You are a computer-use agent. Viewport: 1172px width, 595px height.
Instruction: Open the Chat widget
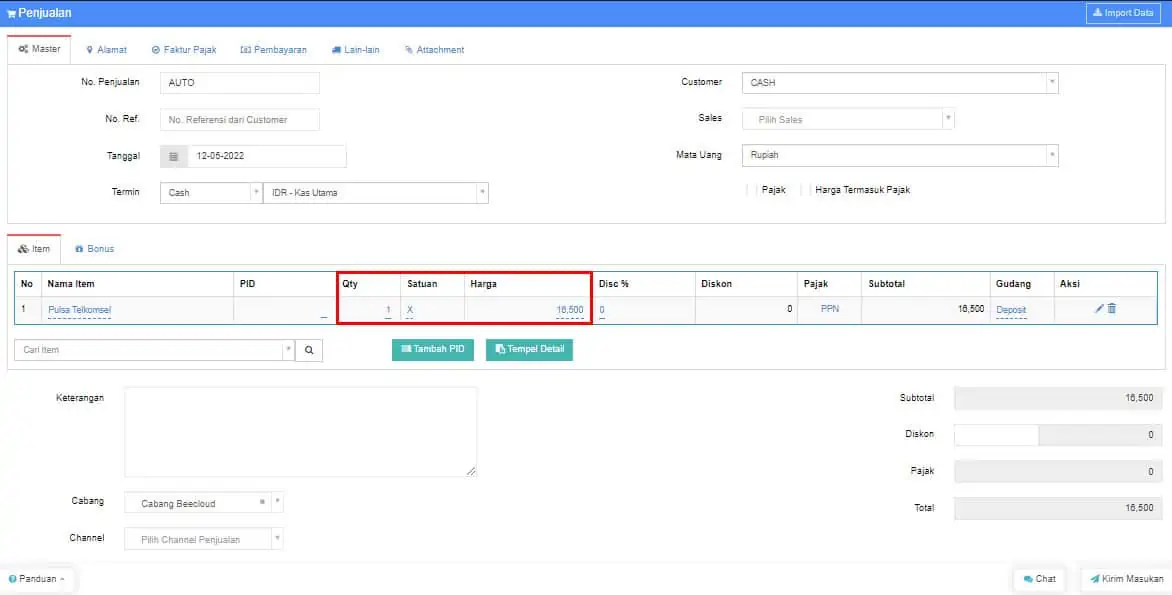1038,579
